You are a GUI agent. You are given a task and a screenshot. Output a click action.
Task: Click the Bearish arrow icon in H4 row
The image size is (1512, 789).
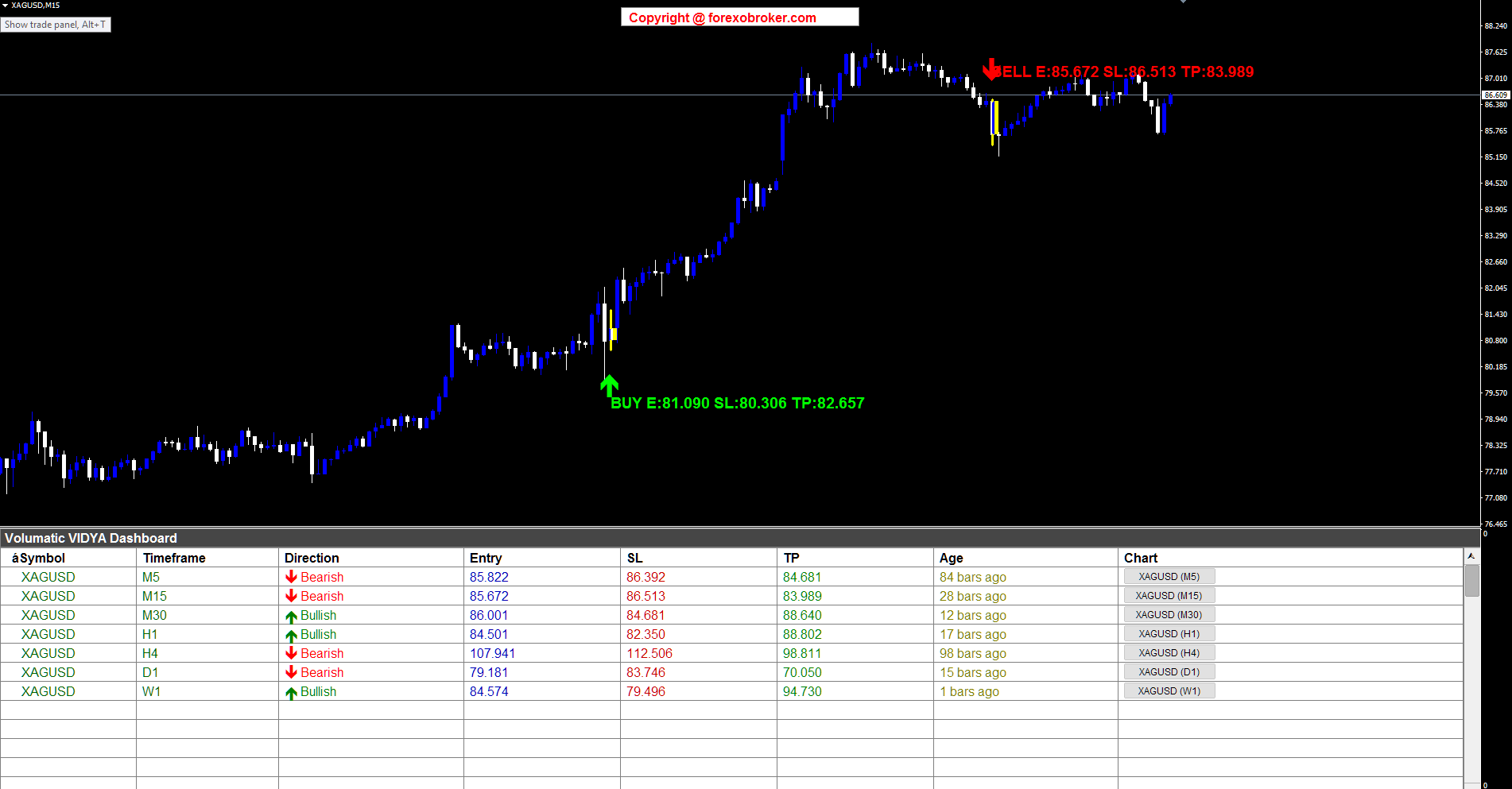coord(291,653)
